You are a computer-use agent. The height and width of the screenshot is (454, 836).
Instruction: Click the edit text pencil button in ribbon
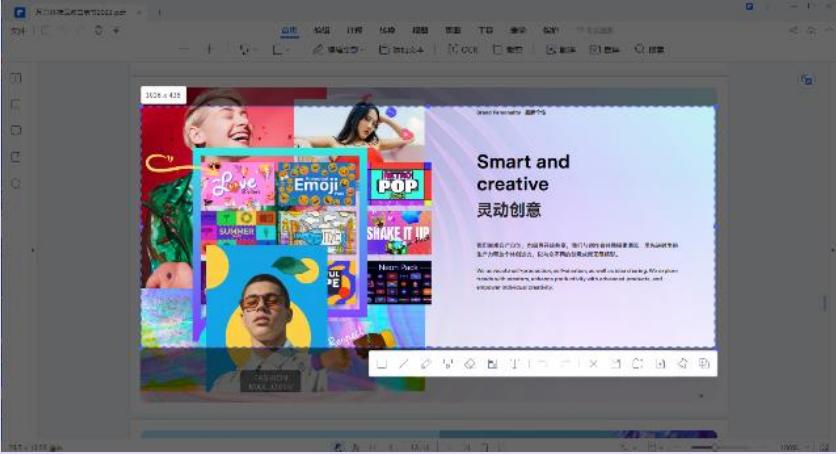337,50
